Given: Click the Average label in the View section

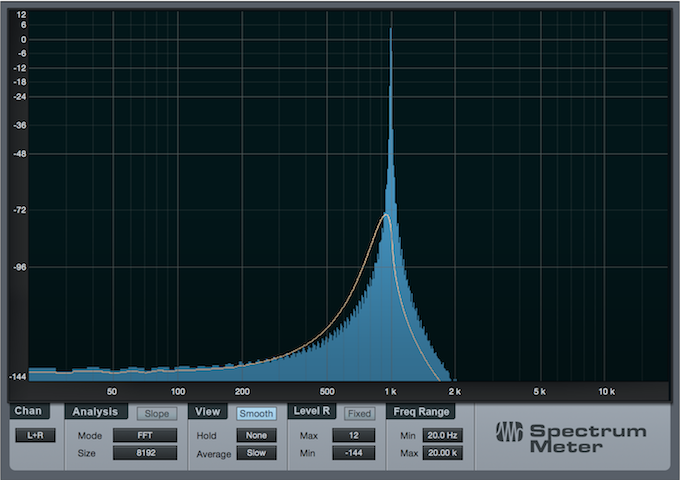Looking at the screenshot, I should tap(213, 454).
